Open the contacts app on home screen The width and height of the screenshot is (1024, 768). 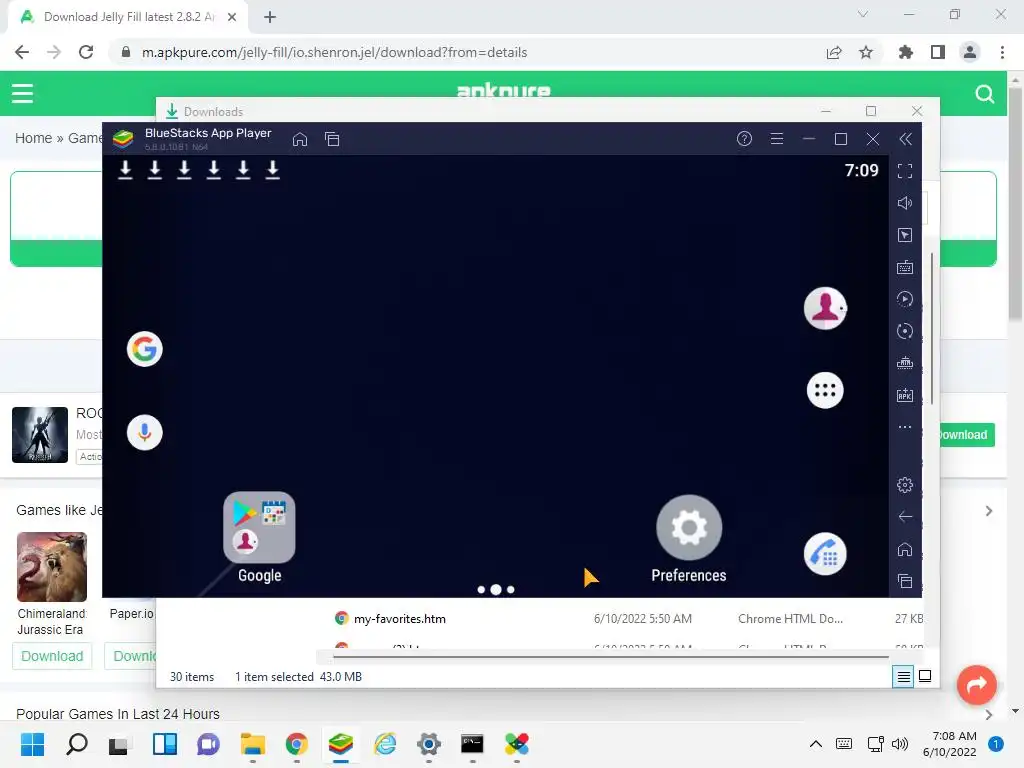[825, 308]
